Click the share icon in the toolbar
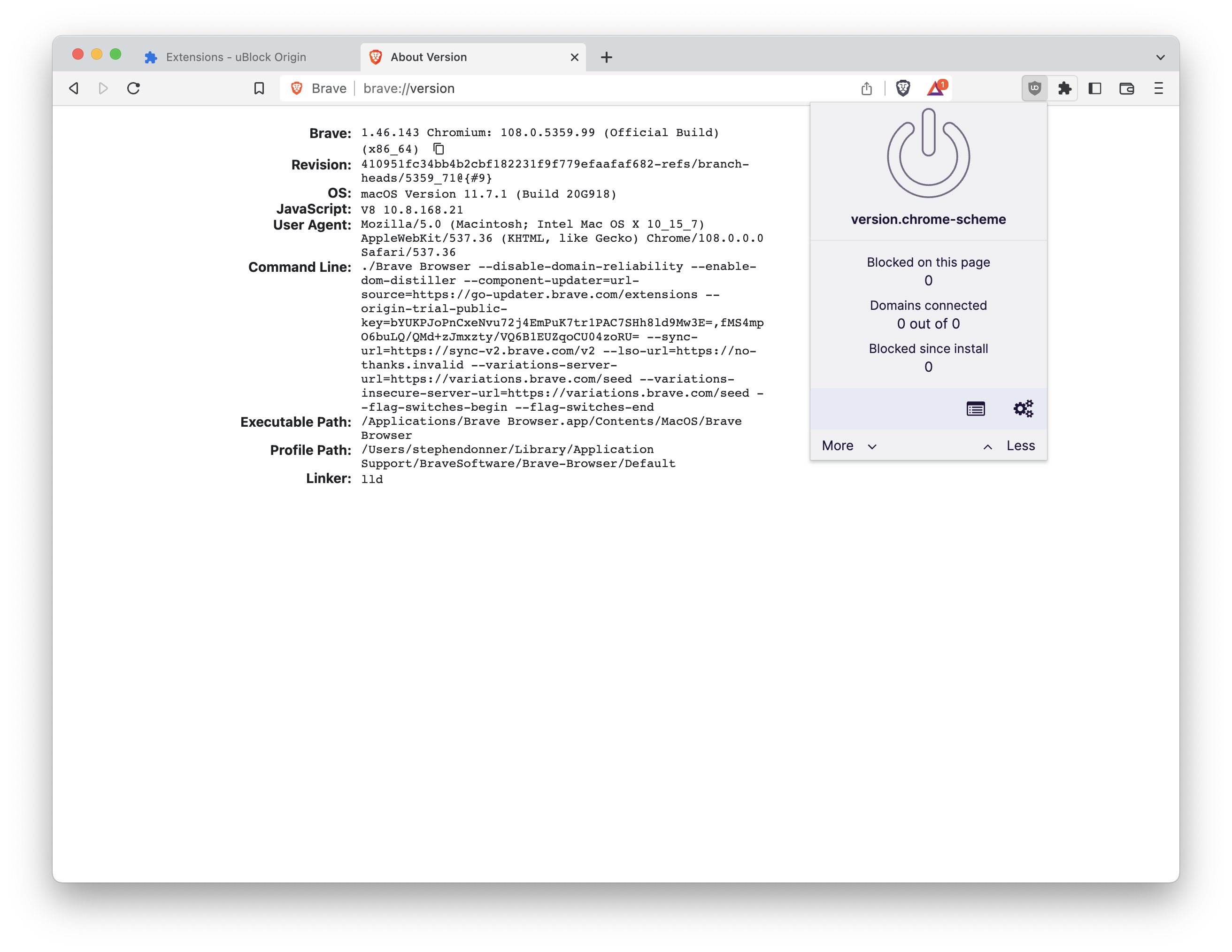Viewport: 1232px width, 952px height. pyautogui.click(x=867, y=88)
